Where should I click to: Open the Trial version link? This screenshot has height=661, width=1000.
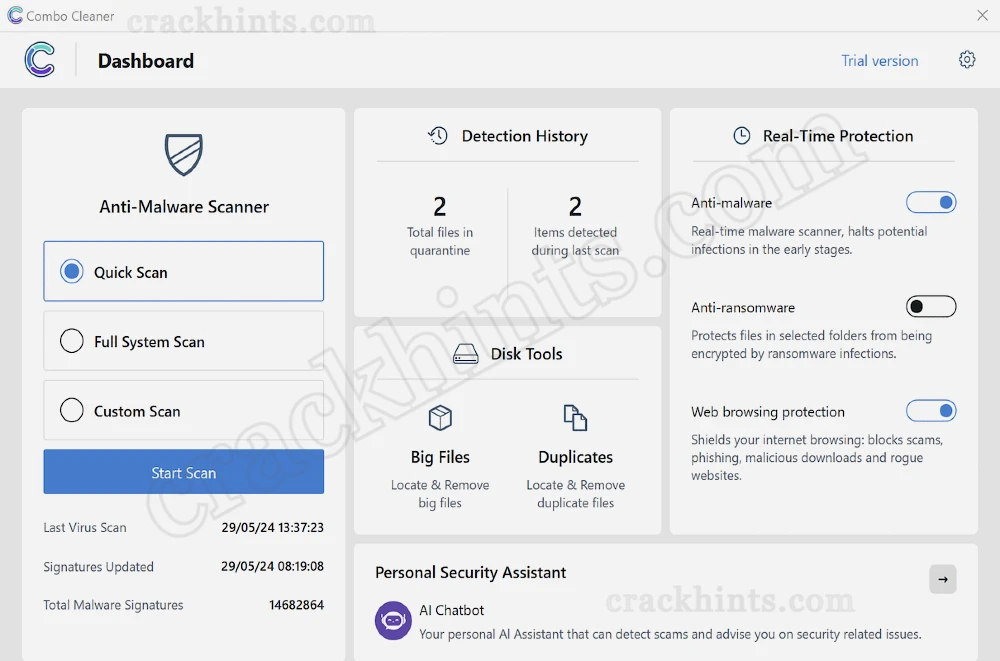[x=880, y=60]
